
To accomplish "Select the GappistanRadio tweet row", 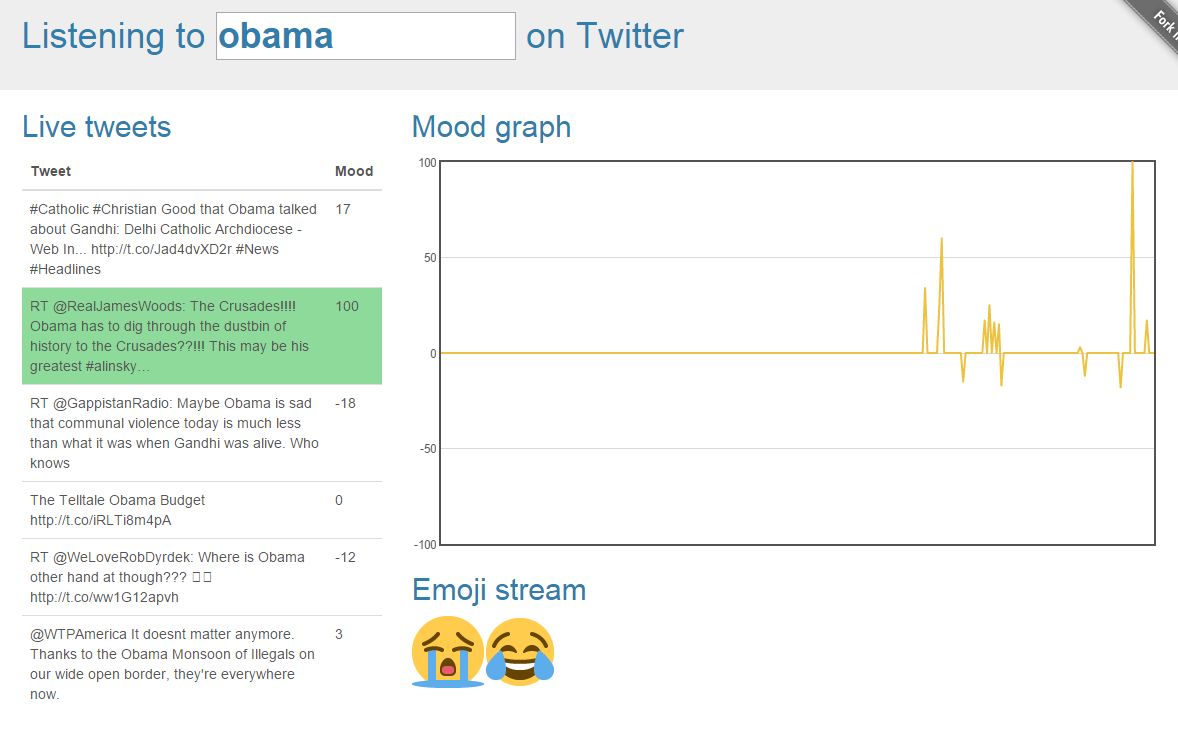I will (x=202, y=433).
